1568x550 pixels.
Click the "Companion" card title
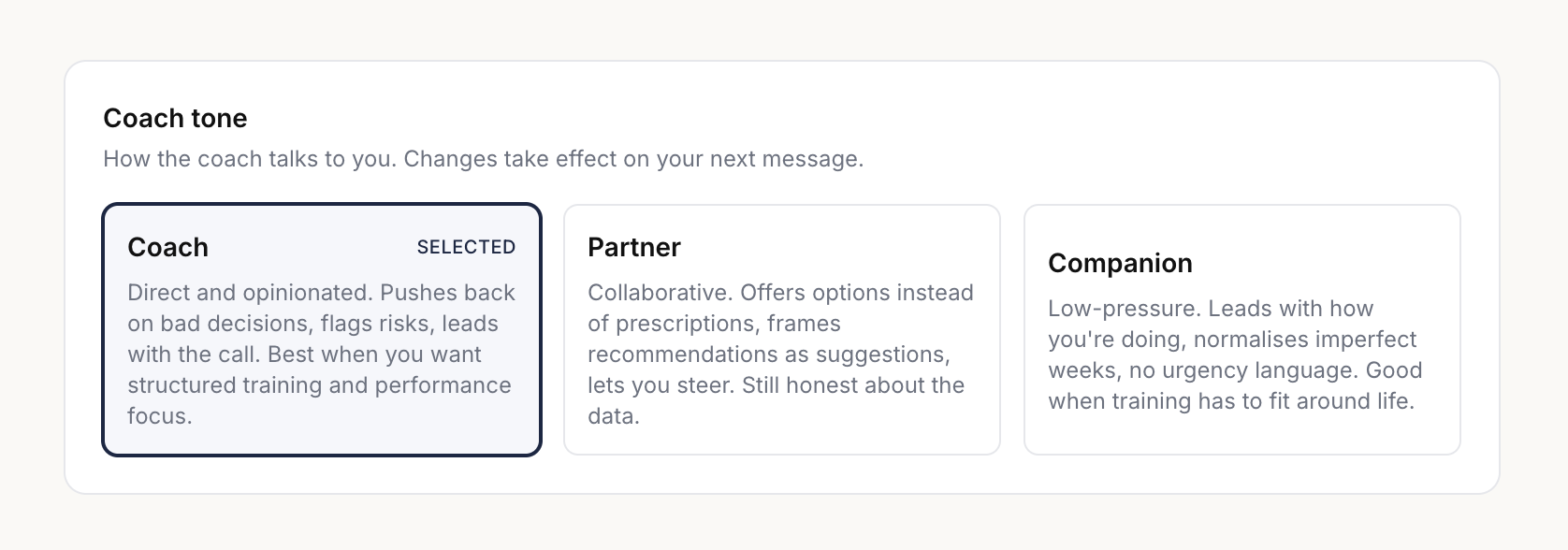[x=1120, y=263]
